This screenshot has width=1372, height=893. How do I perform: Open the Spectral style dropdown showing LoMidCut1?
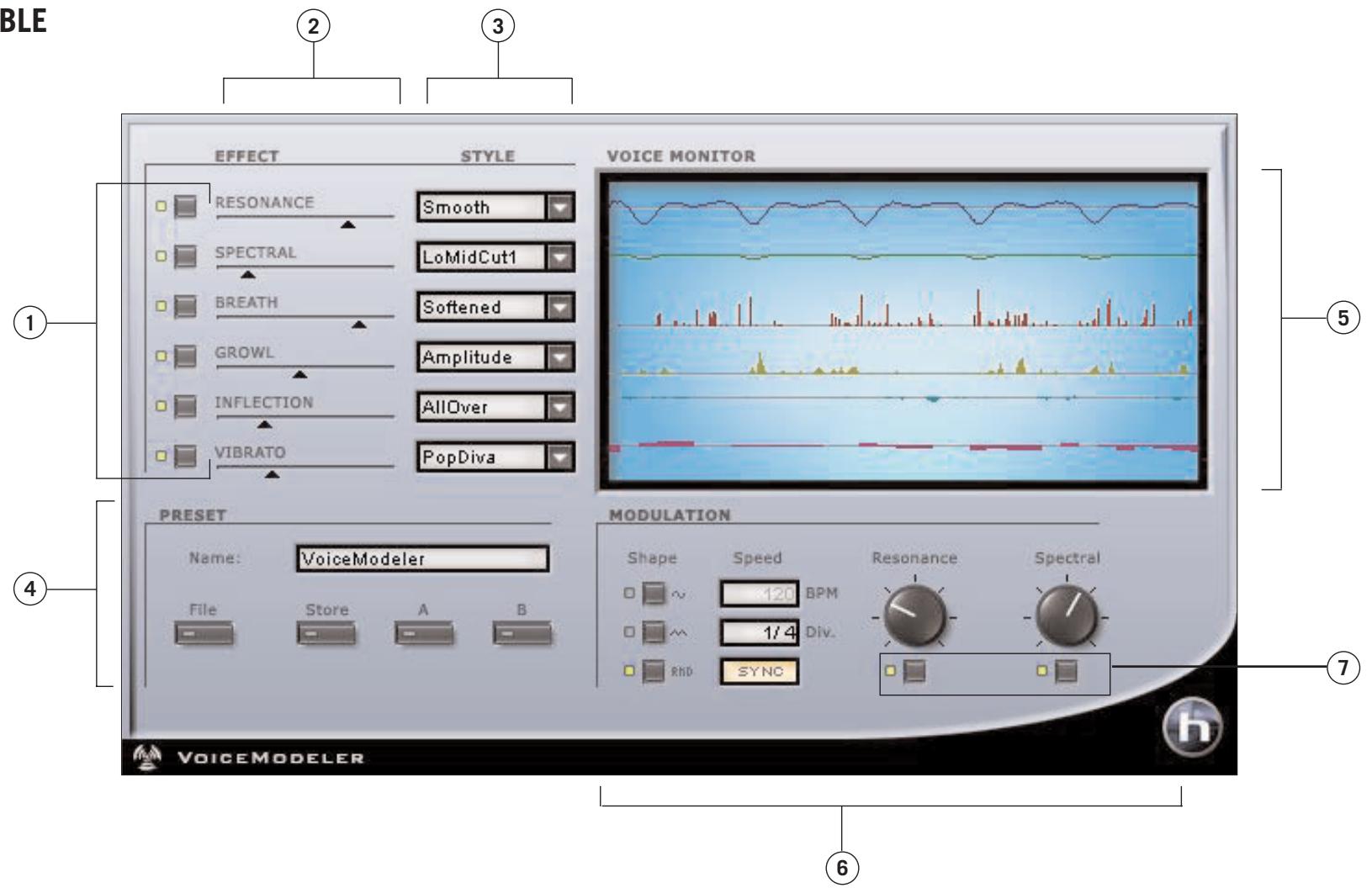[x=495, y=257]
